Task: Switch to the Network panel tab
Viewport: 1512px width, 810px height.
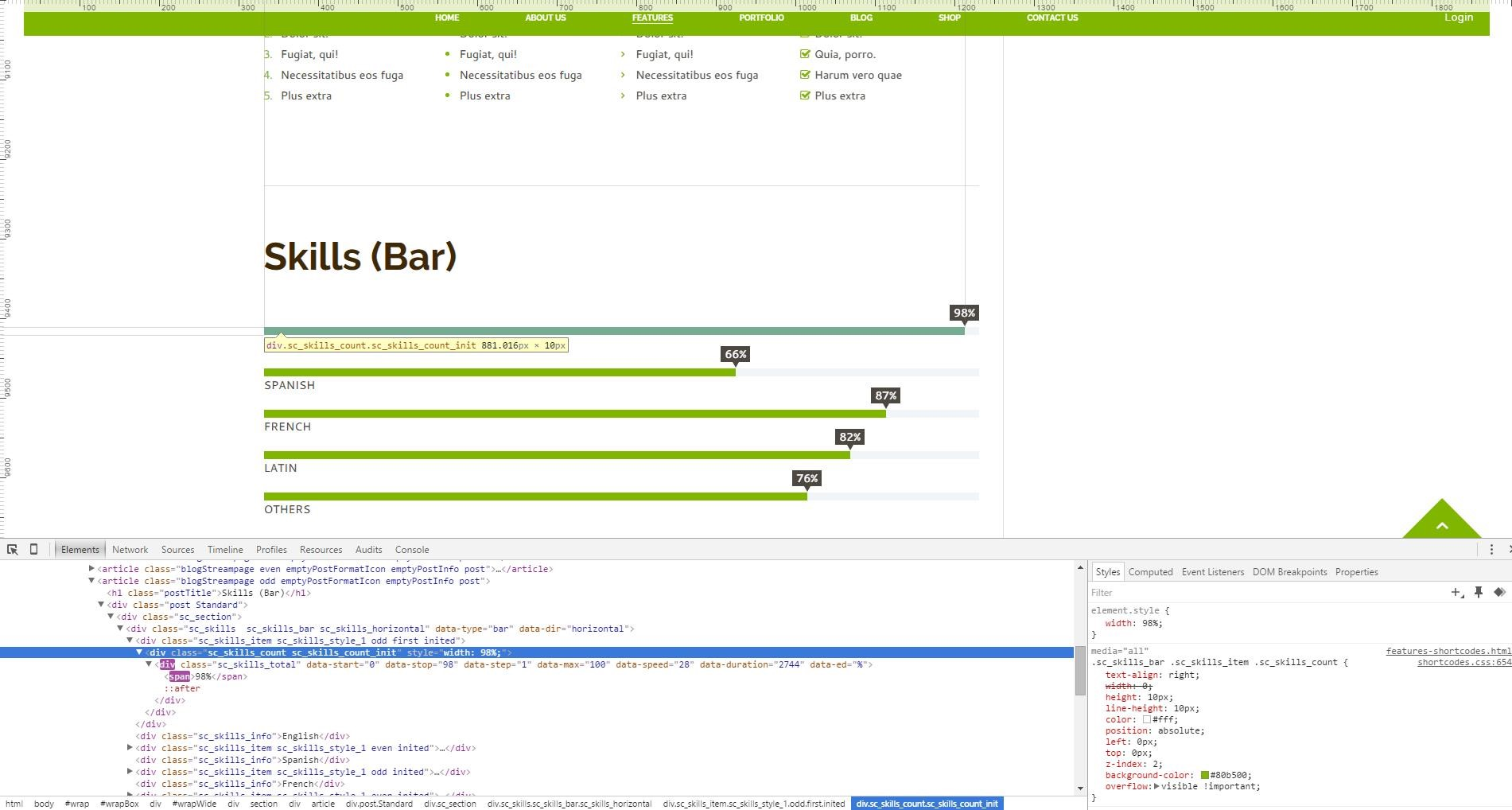Action: click(x=130, y=550)
